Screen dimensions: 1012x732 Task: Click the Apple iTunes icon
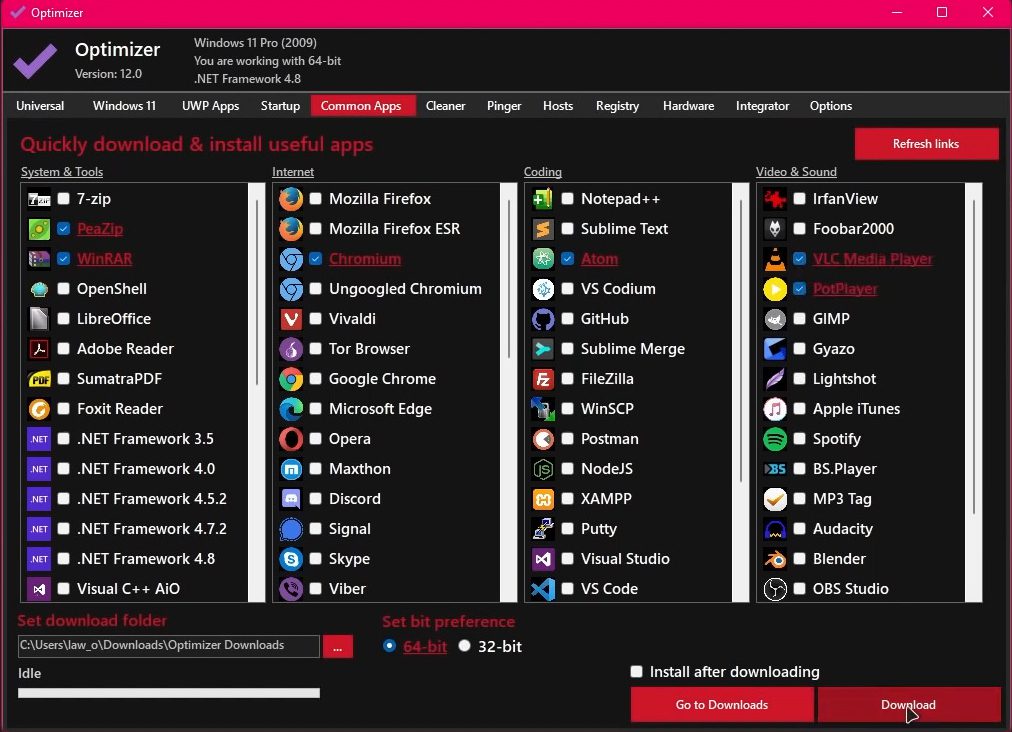click(x=775, y=409)
